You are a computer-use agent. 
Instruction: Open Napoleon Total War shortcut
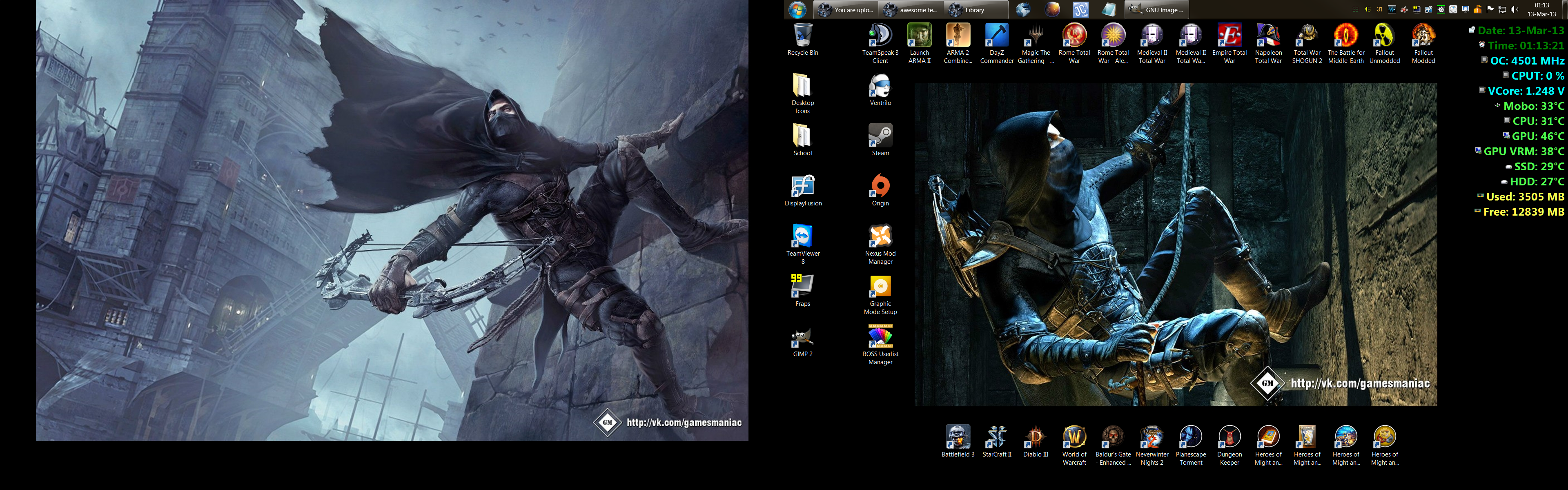[x=1268, y=44]
